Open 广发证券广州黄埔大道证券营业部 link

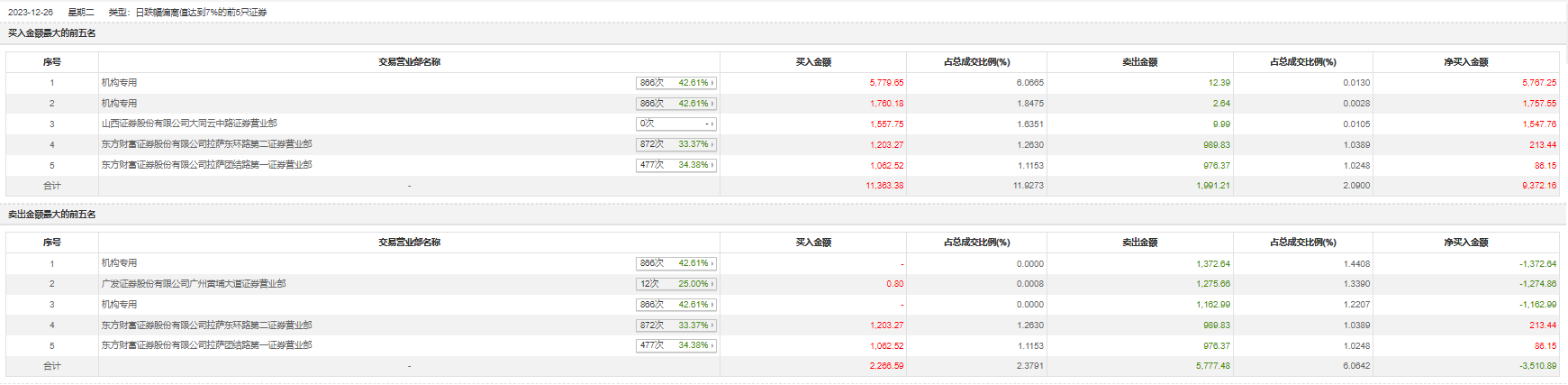(x=194, y=284)
